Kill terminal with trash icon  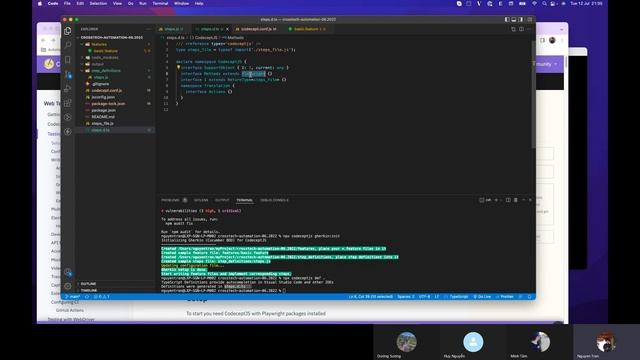point(516,200)
